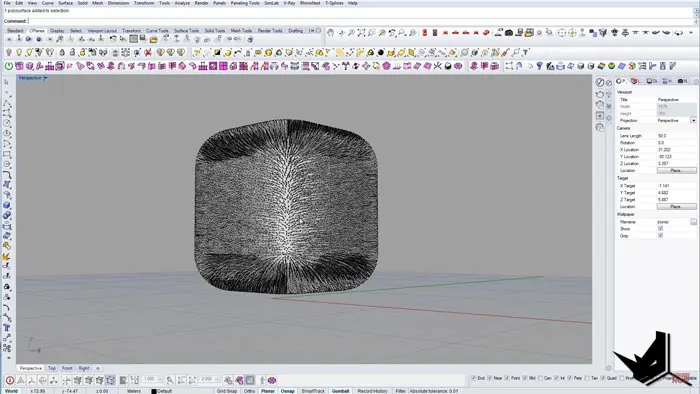Toggle the Point osnap checkbox

(507, 378)
